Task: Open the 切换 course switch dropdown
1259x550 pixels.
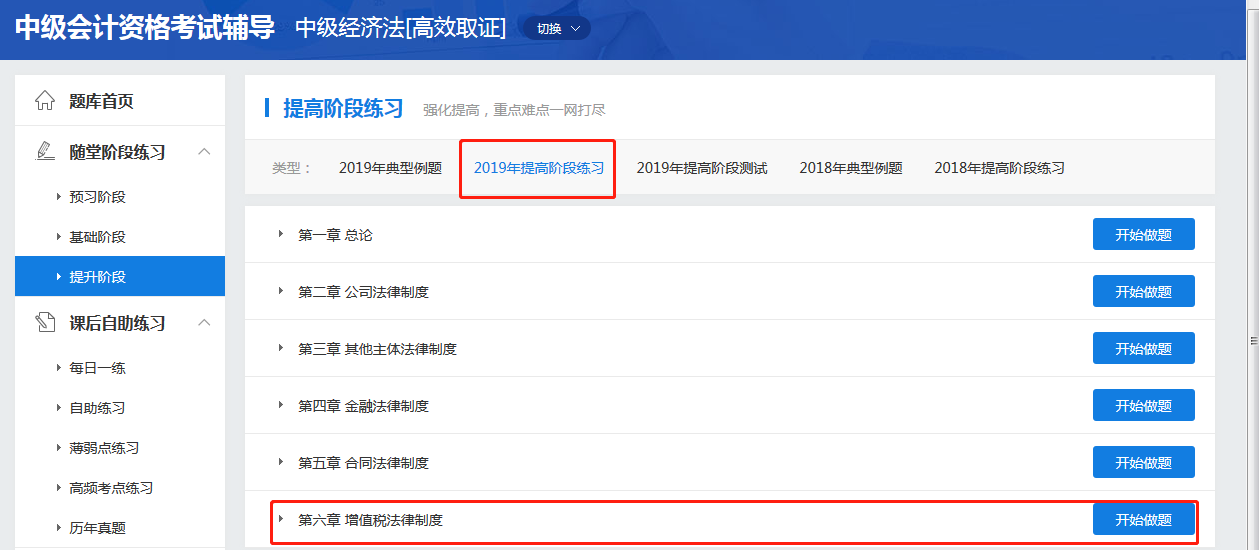Action: (557, 29)
